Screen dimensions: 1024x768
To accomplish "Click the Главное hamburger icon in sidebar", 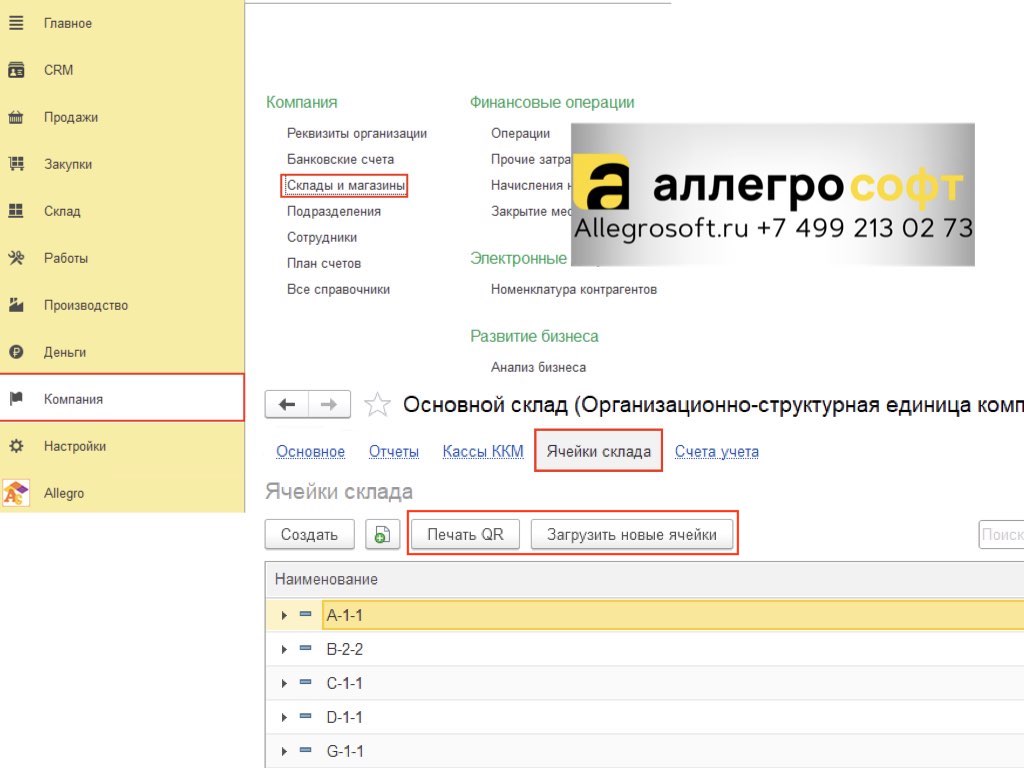I will [16, 23].
